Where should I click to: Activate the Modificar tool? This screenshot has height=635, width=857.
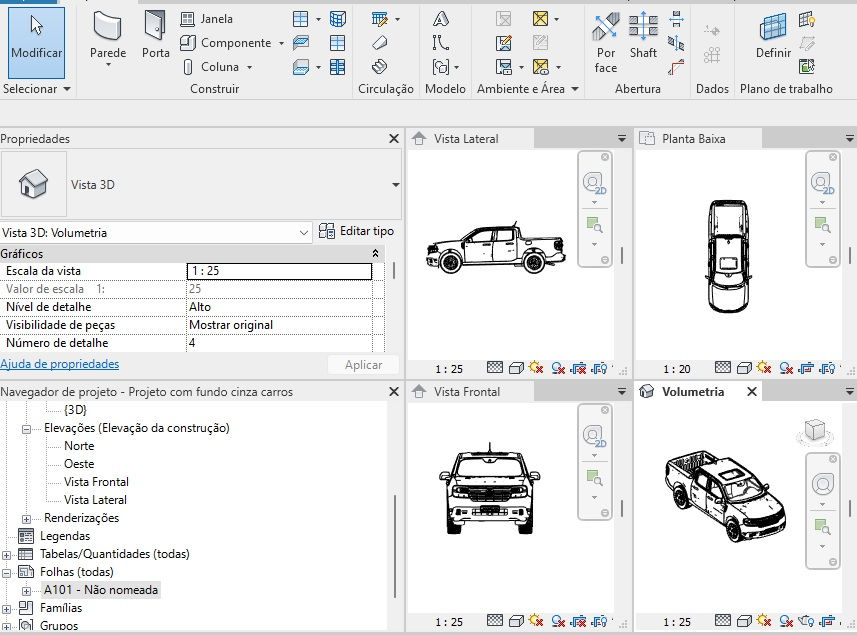(x=37, y=43)
